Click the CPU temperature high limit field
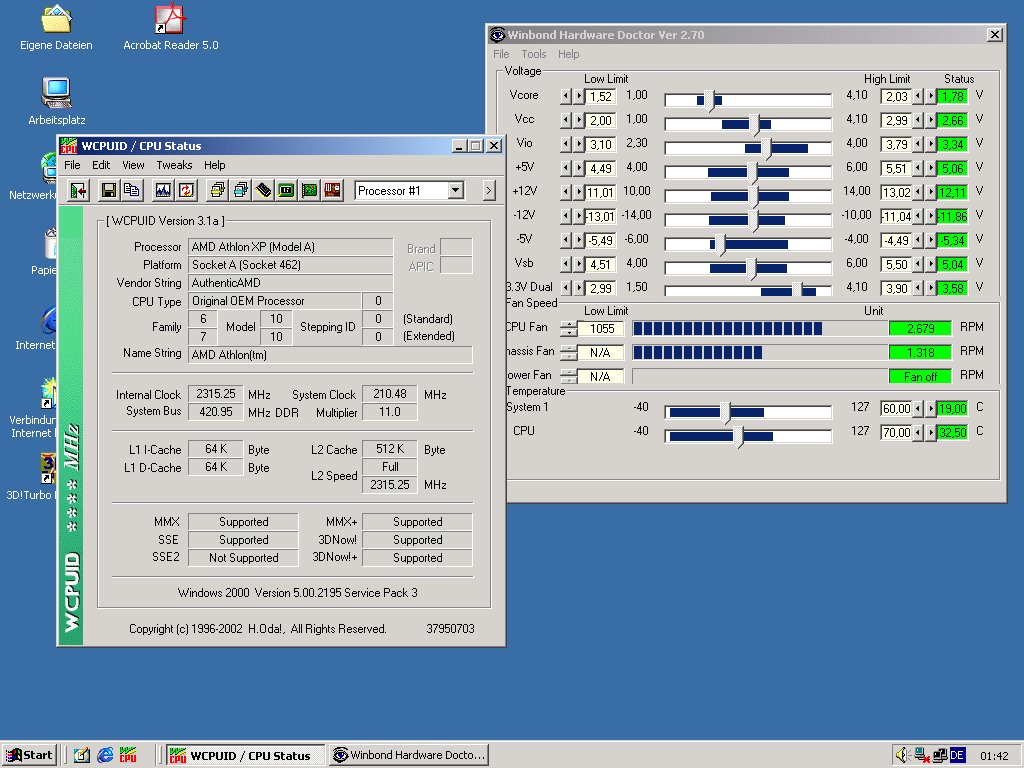This screenshot has height=768, width=1024. click(895, 433)
